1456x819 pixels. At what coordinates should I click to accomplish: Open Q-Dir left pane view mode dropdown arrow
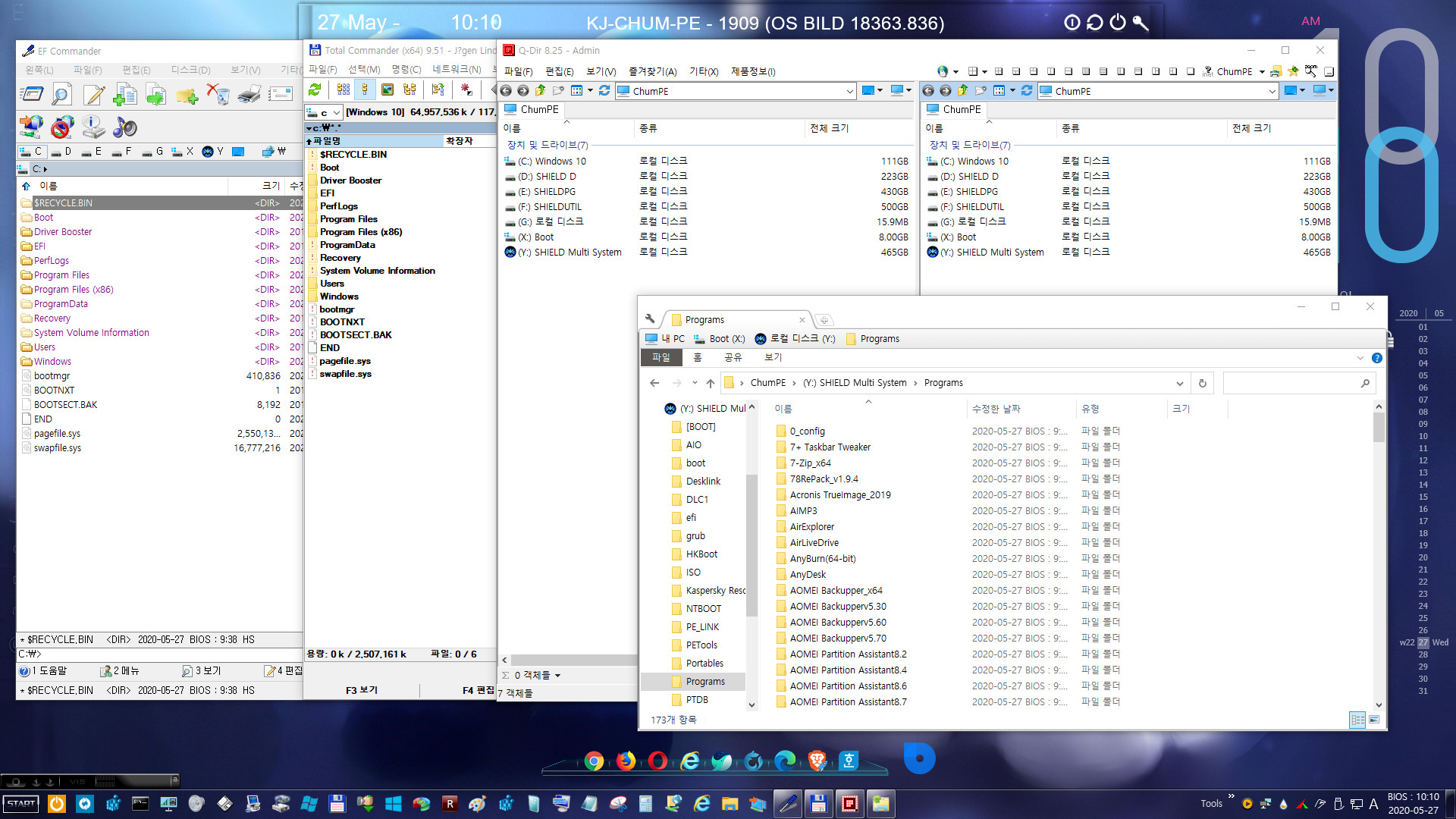click(x=590, y=91)
